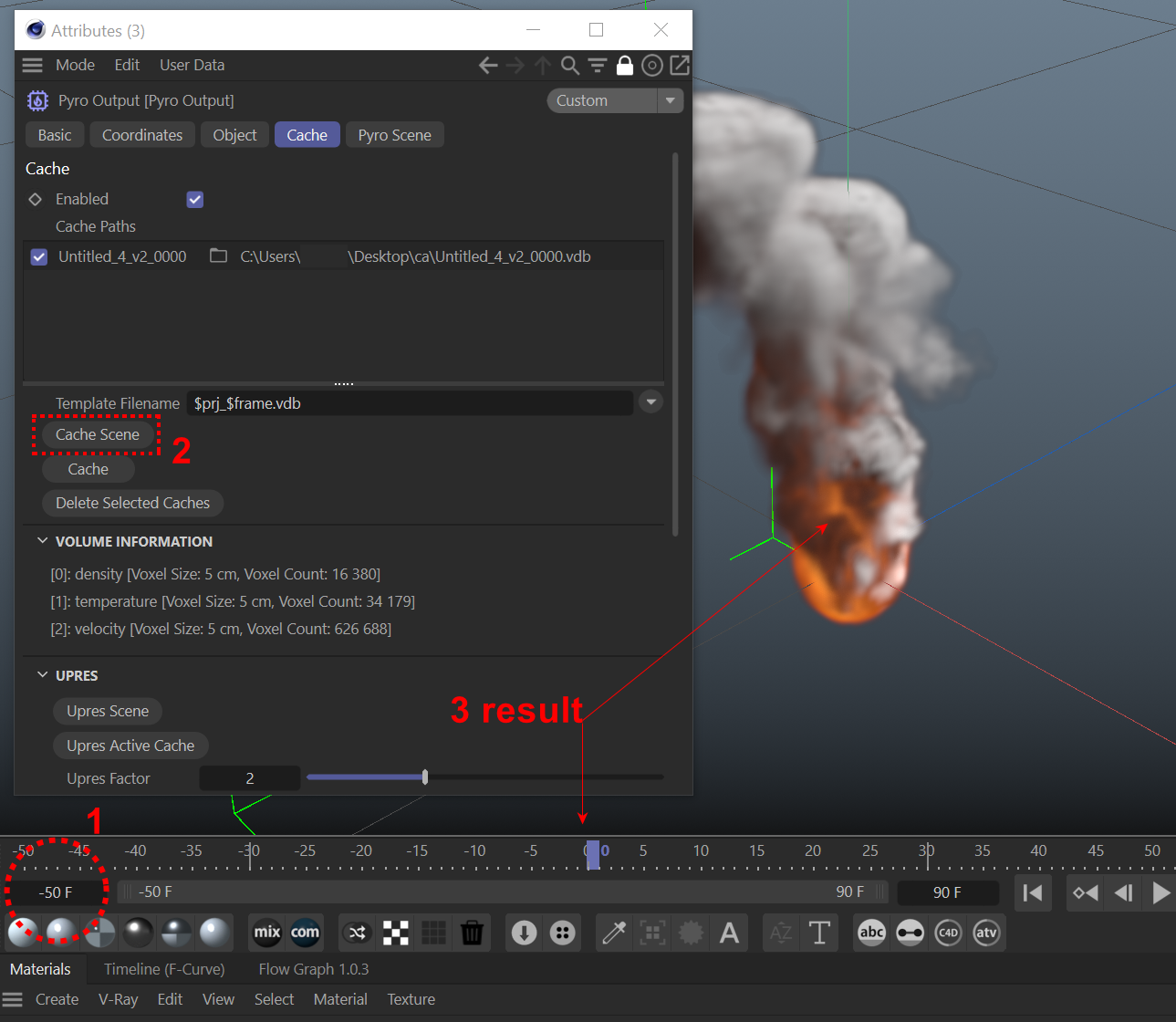This screenshot has height=1022, width=1176.
Task: Open the filter icon in Attributes manager
Action: [x=598, y=65]
